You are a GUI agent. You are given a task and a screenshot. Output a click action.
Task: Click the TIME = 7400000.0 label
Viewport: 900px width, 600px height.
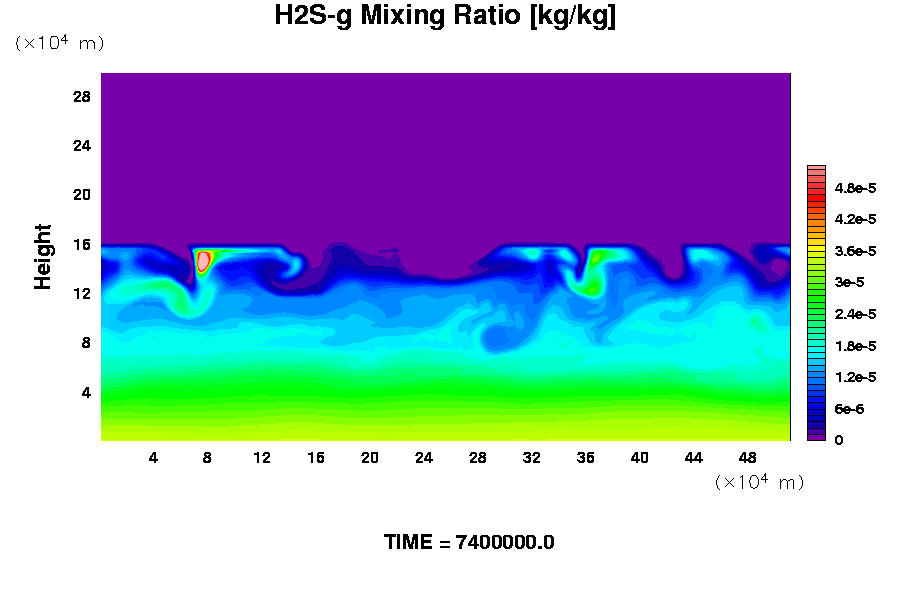(469, 543)
